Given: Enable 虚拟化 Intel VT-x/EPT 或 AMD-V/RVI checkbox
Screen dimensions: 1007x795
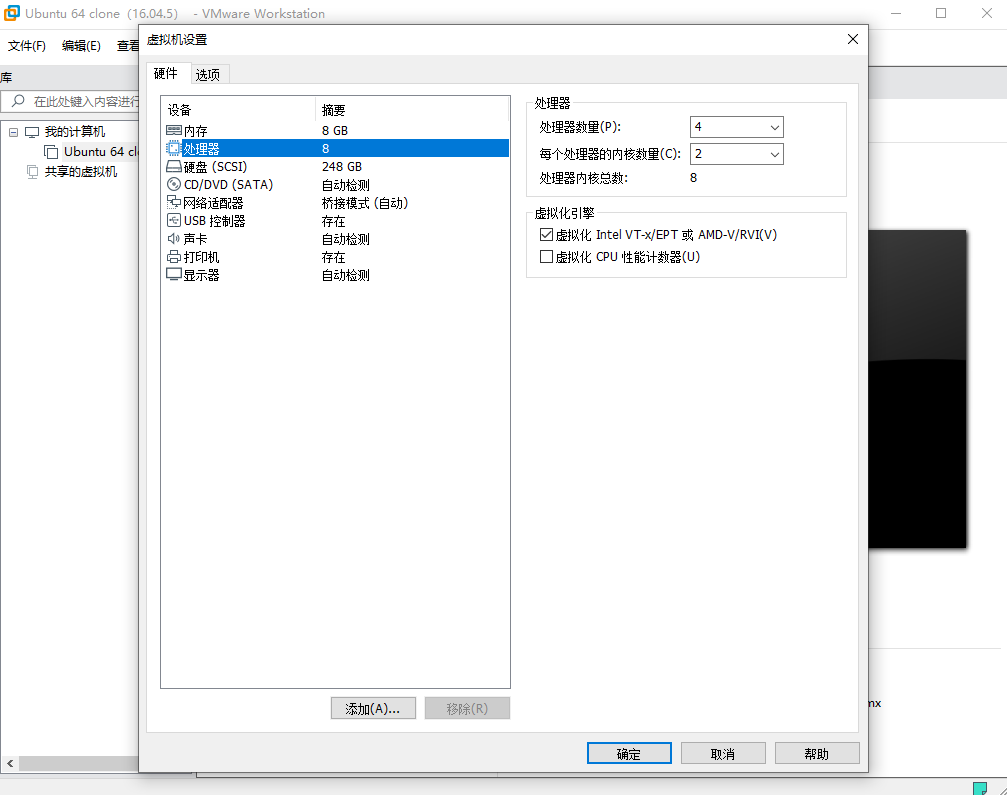Looking at the screenshot, I should point(546,234).
